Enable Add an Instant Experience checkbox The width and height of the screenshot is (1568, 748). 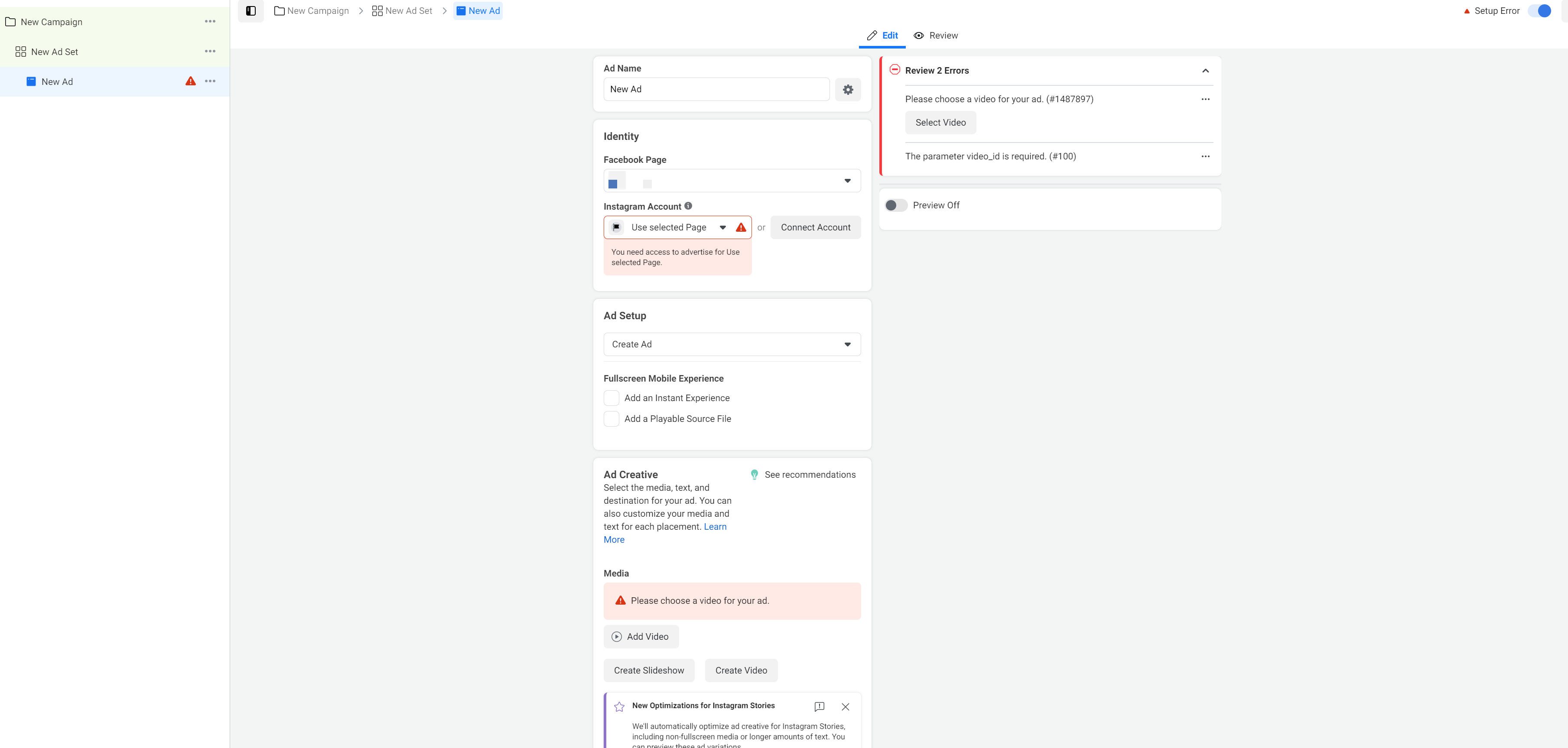pos(611,398)
